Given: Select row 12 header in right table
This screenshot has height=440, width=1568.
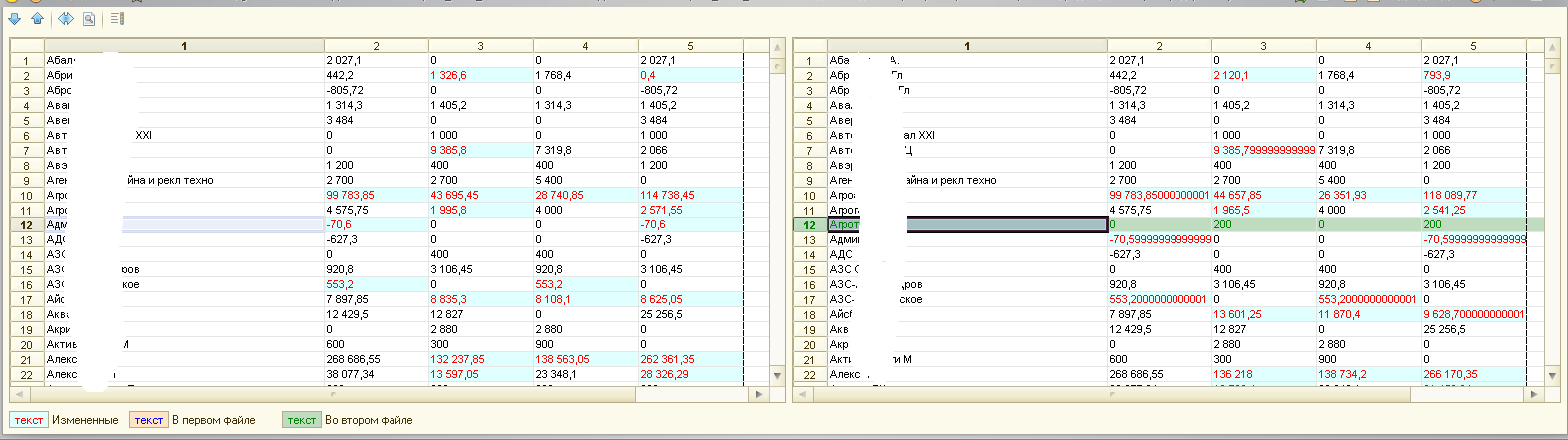Looking at the screenshot, I should click(x=810, y=225).
